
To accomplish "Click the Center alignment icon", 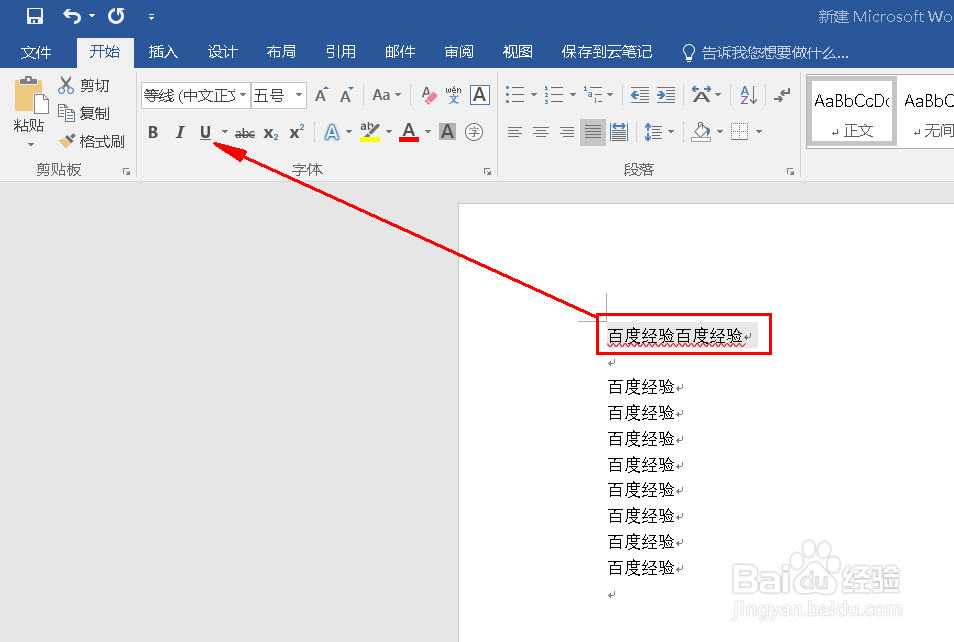I will pyautogui.click(x=540, y=131).
